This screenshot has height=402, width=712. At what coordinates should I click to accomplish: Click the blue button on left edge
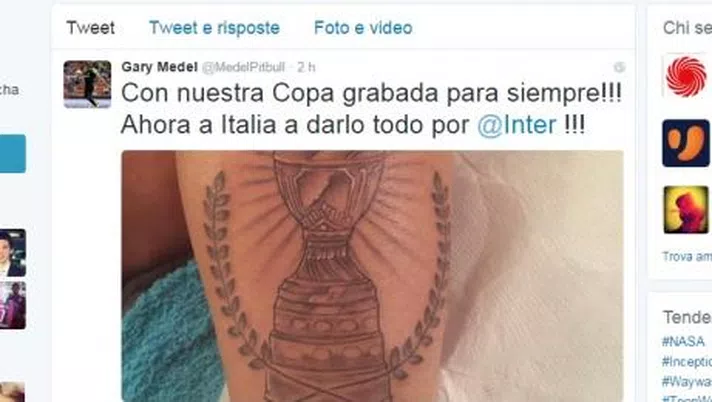[13, 154]
